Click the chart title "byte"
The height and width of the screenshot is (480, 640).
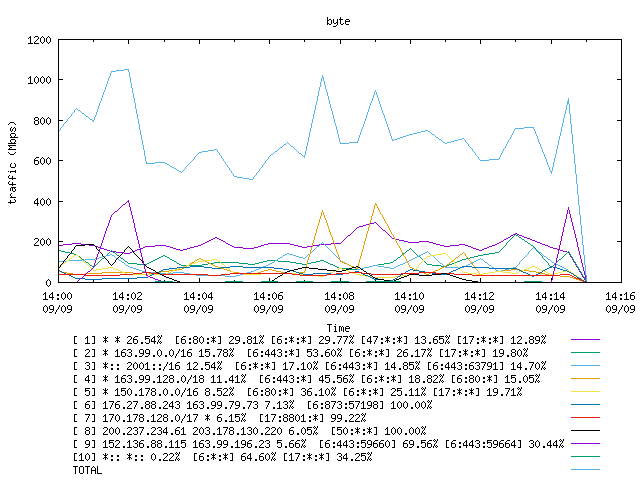[338, 21]
